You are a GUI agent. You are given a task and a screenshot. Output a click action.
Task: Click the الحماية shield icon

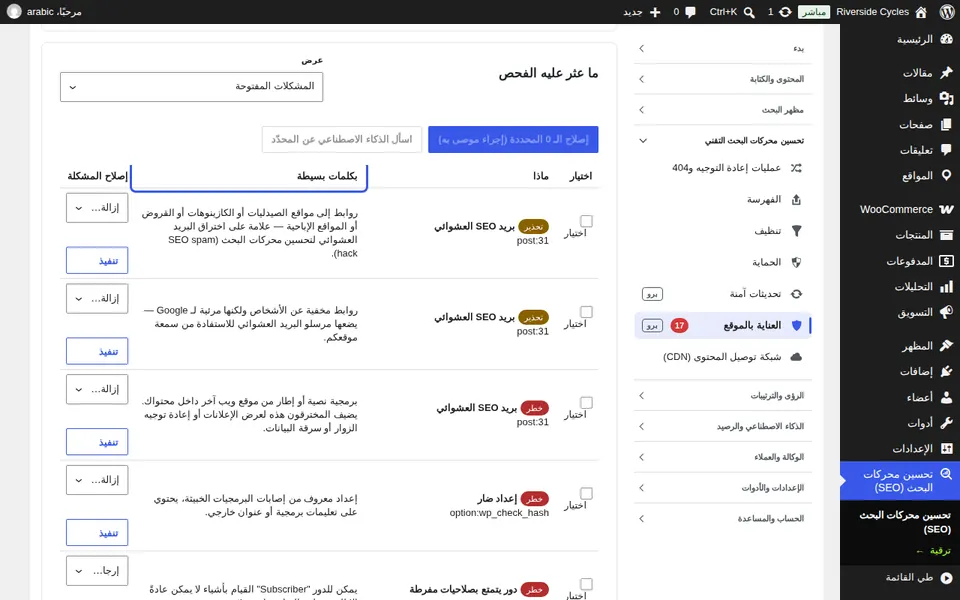(796, 262)
